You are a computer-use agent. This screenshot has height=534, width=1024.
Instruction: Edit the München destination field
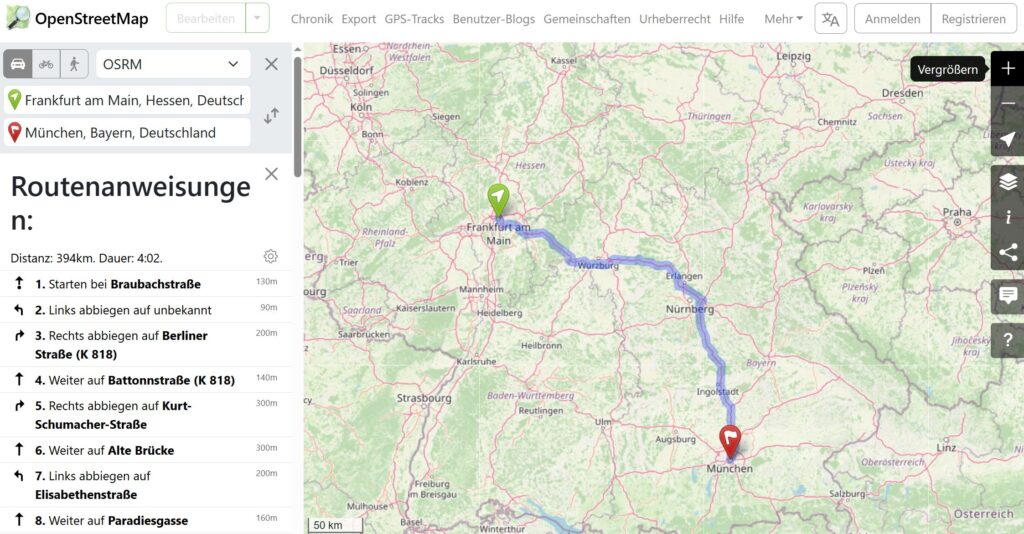(x=127, y=133)
